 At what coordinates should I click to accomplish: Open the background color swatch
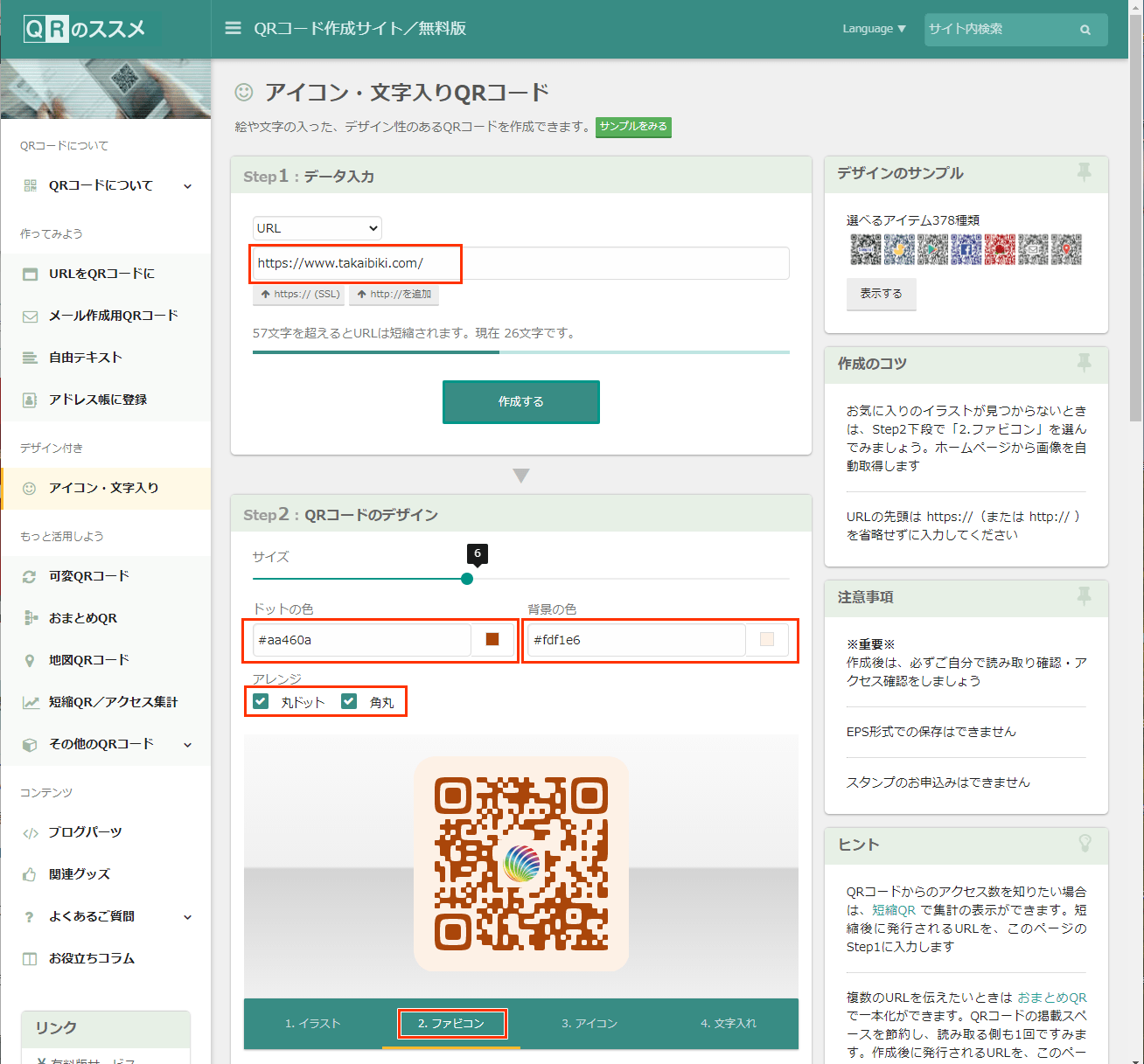point(767,640)
